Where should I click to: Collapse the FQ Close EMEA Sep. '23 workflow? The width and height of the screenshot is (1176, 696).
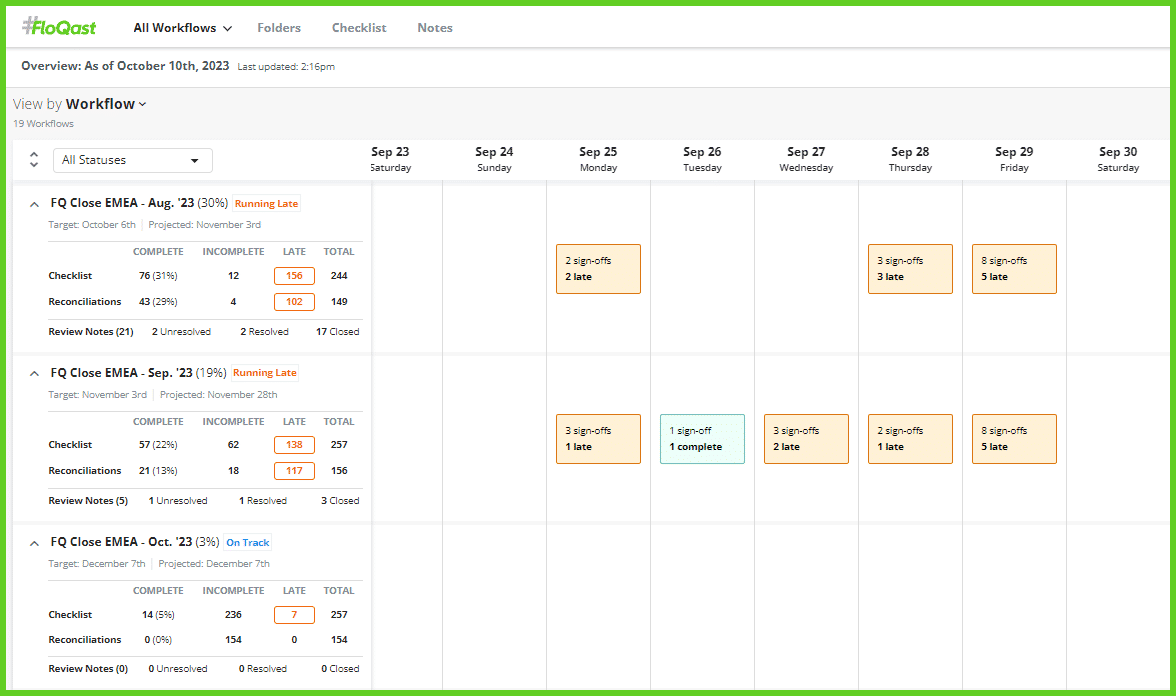pos(34,373)
